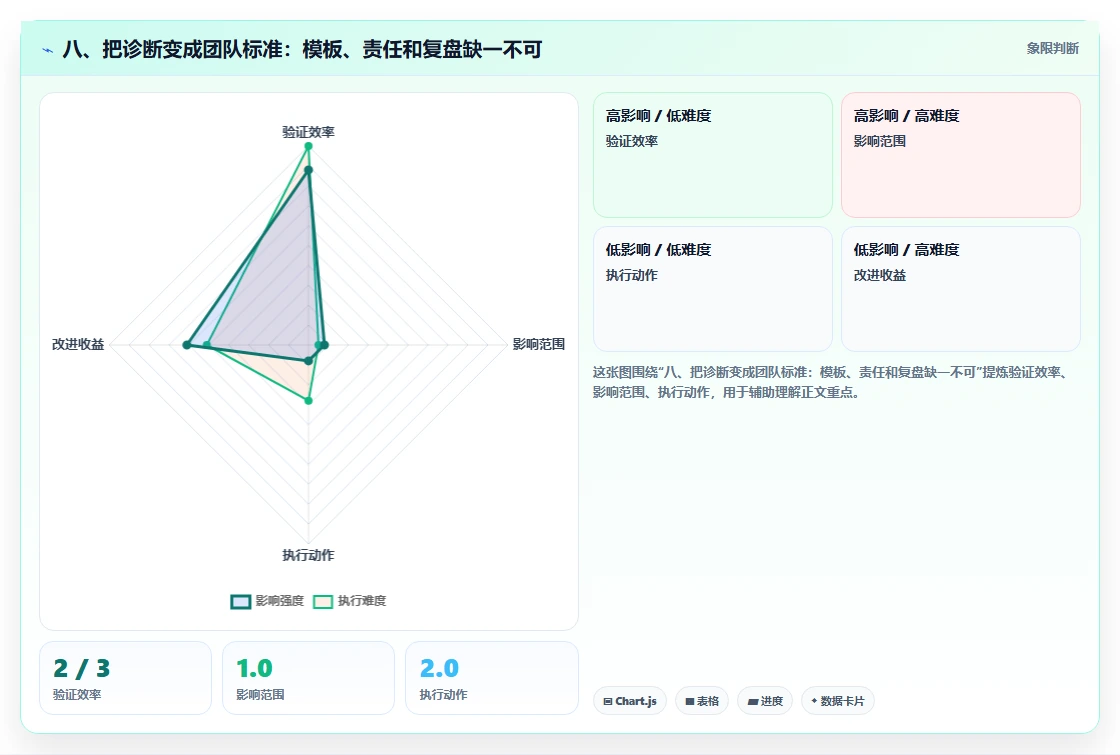The image size is (1120, 755).
Task: Click the 执行动作 axis label on the radar
Action: [x=309, y=555]
